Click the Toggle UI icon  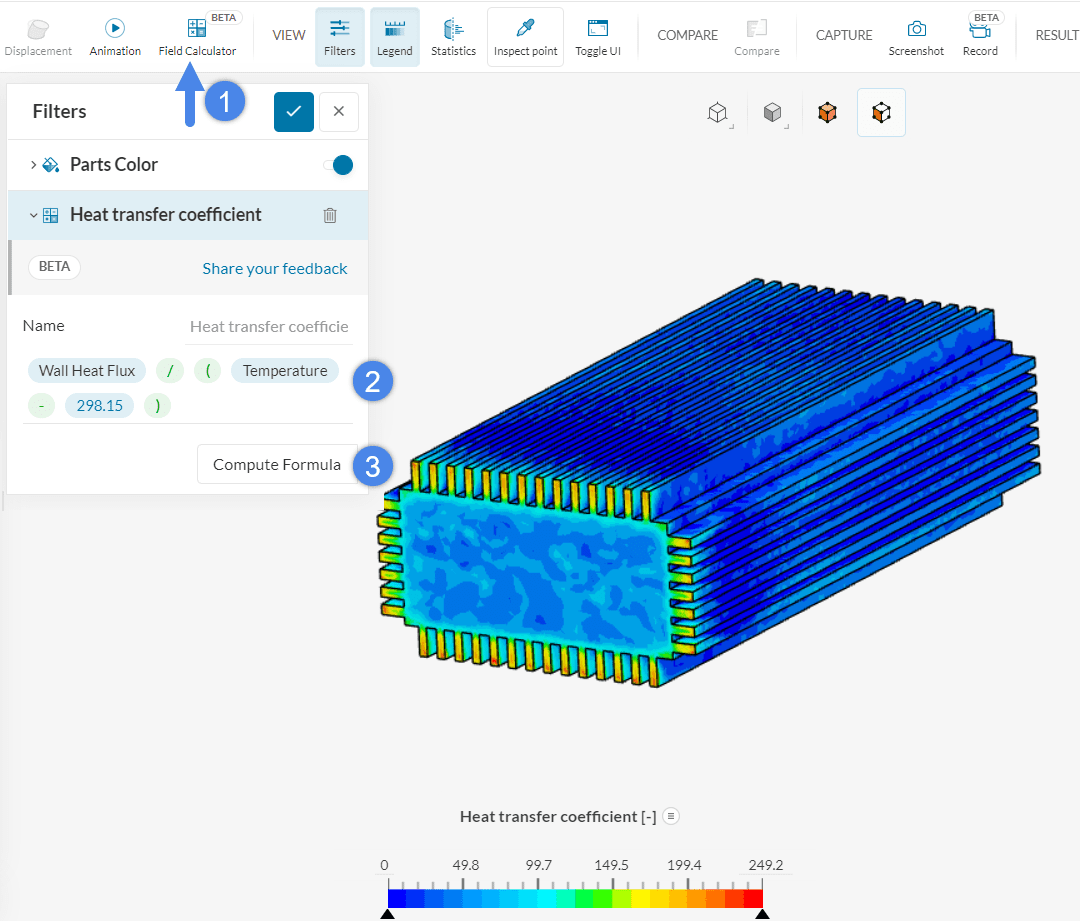[598, 37]
